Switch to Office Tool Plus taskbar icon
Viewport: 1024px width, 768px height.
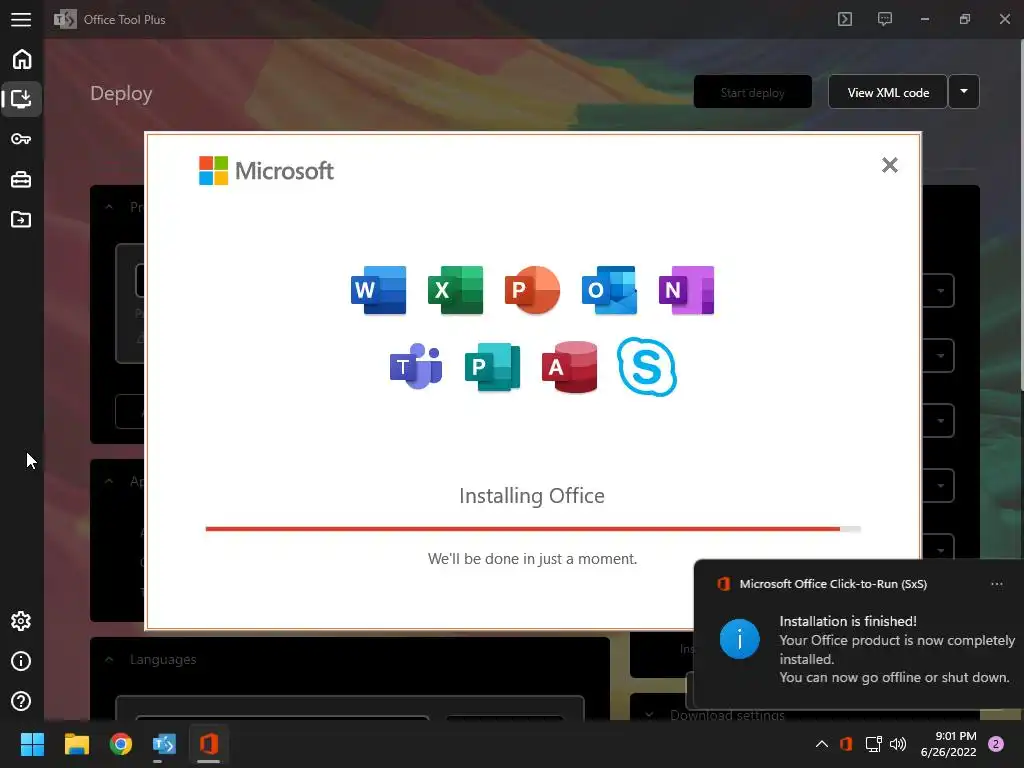coord(164,744)
